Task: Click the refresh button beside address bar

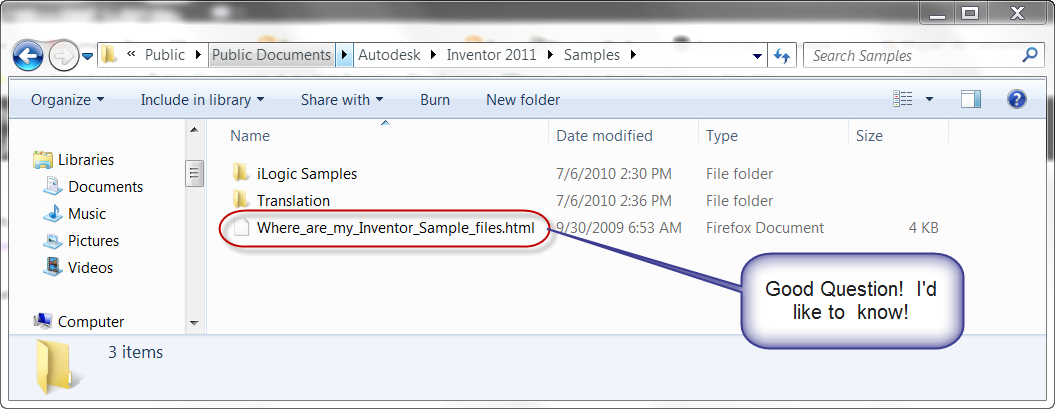Action: click(782, 55)
